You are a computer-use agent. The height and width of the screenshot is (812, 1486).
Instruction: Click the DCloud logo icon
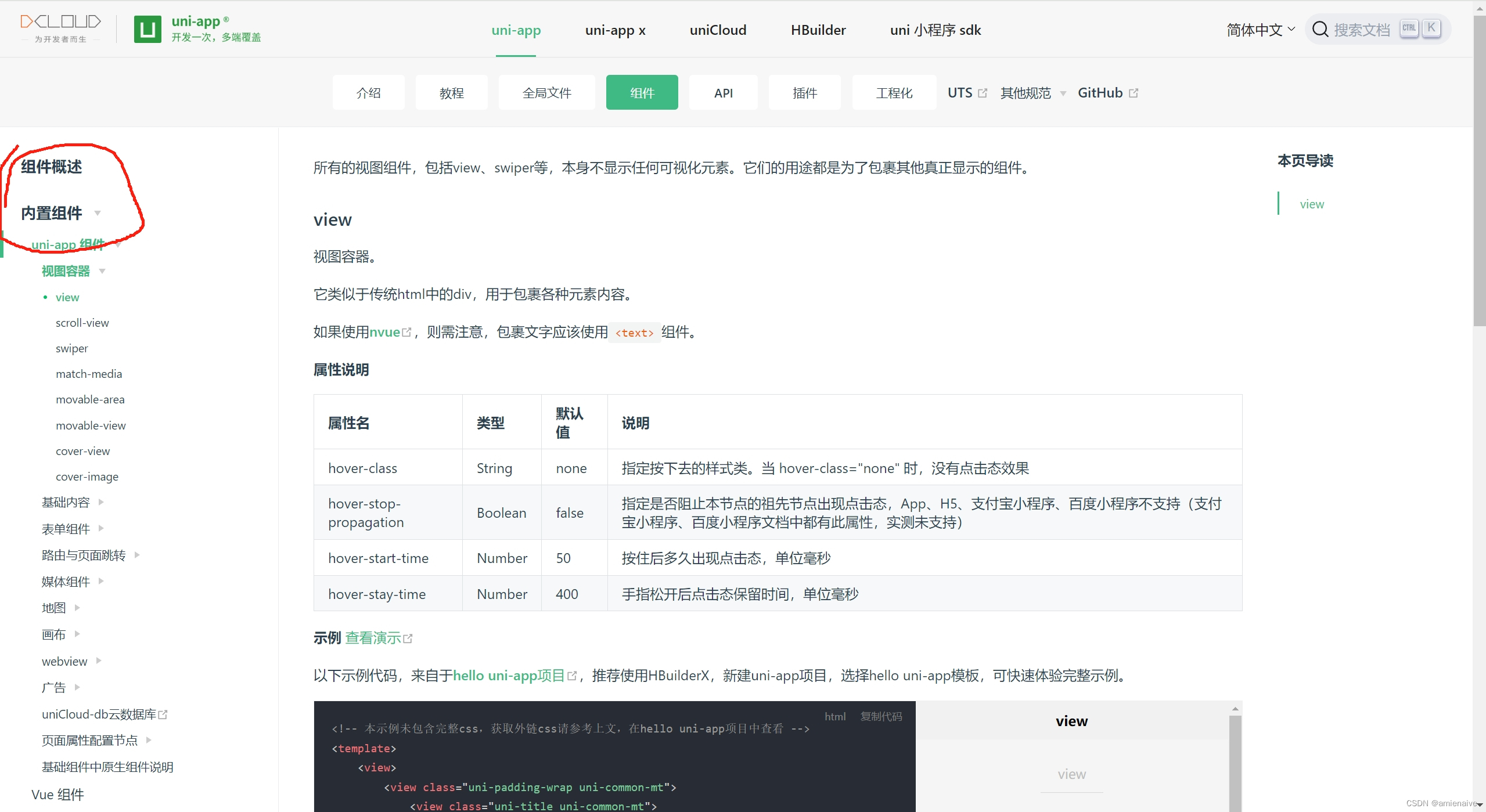click(60, 22)
